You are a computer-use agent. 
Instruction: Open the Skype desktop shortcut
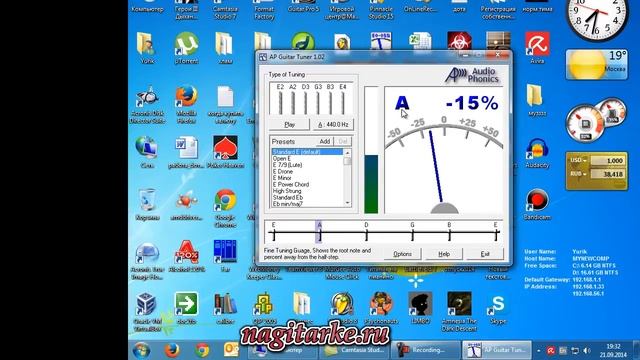[498, 304]
